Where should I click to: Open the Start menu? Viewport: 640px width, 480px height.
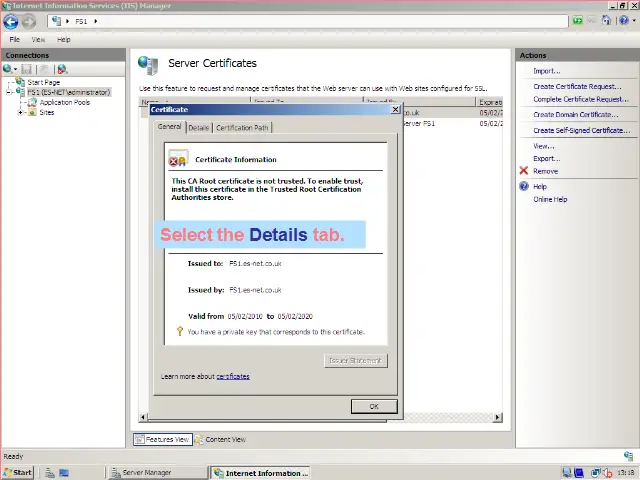(18, 473)
